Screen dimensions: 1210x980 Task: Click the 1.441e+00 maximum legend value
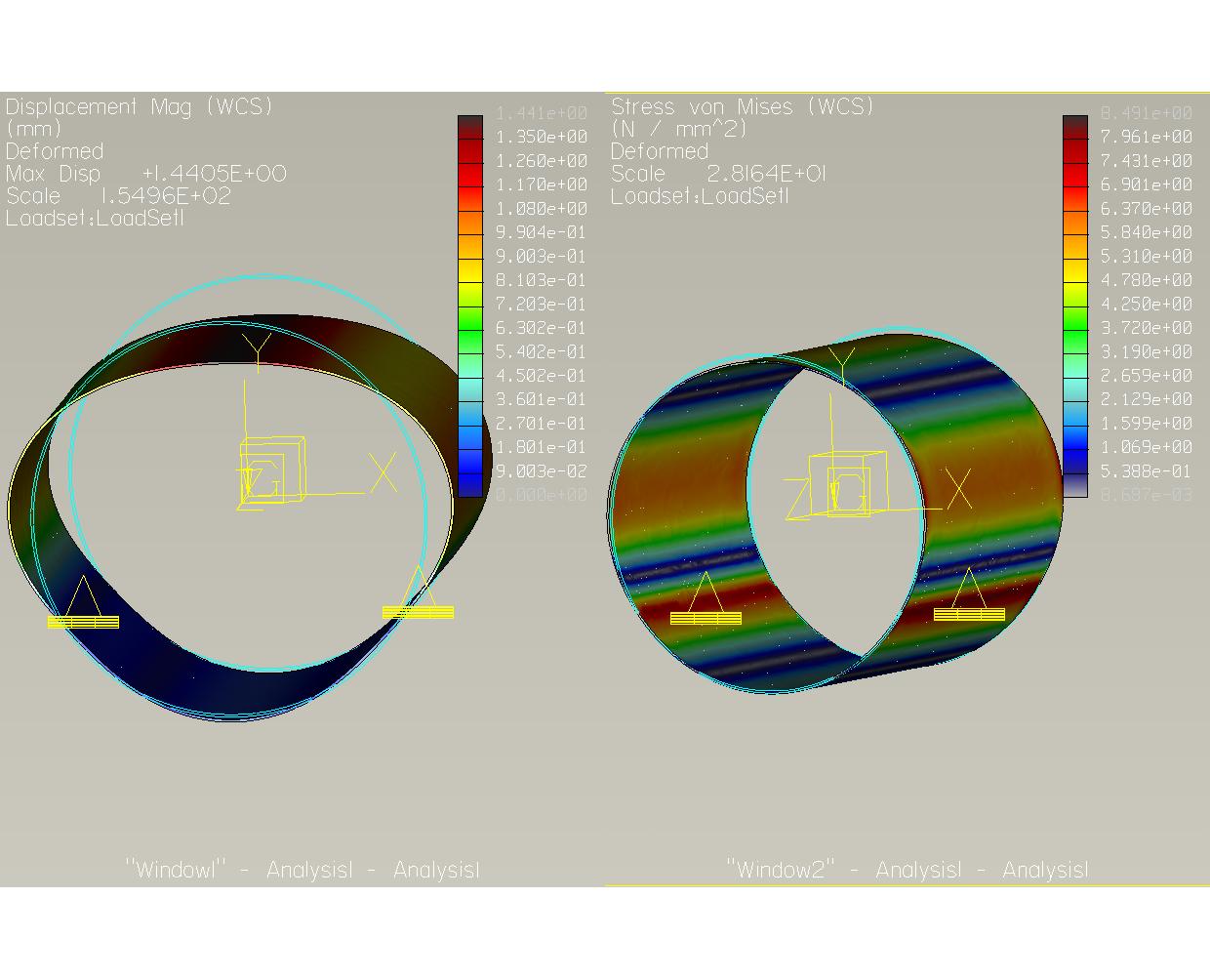tap(542, 113)
